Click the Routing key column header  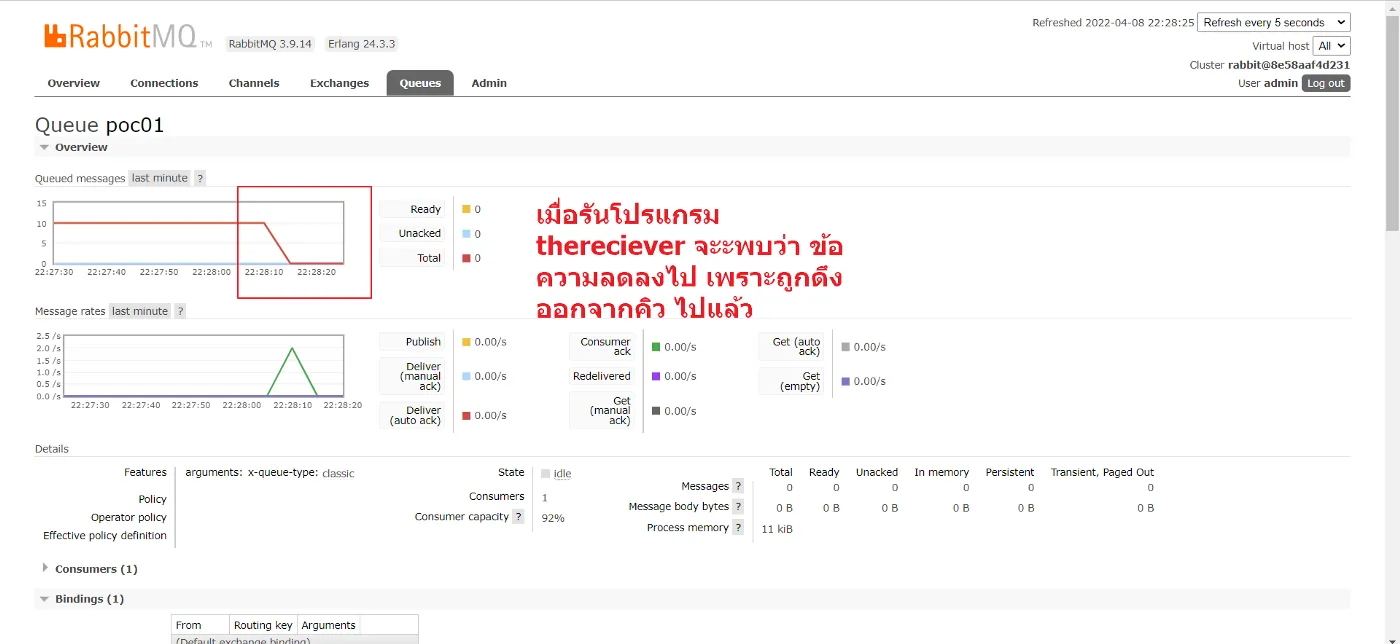coord(263,625)
